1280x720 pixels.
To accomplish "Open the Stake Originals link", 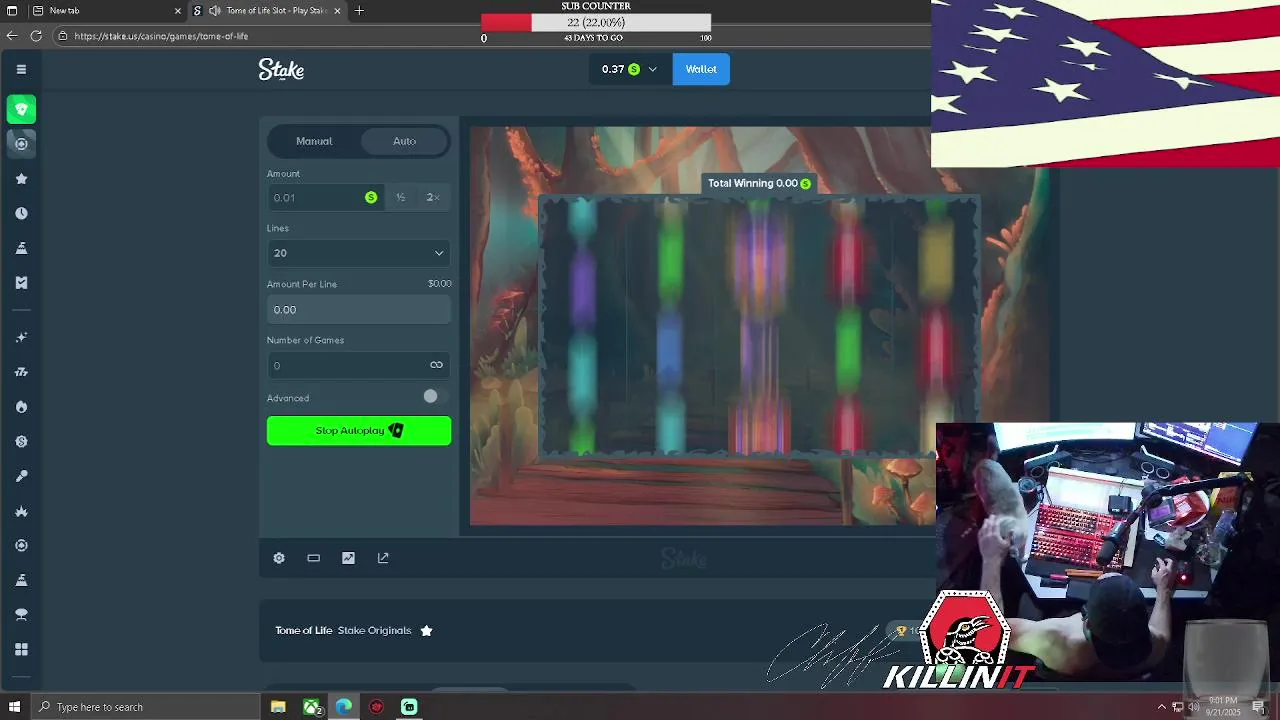I will pyautogui.click(x=375, y=630).
